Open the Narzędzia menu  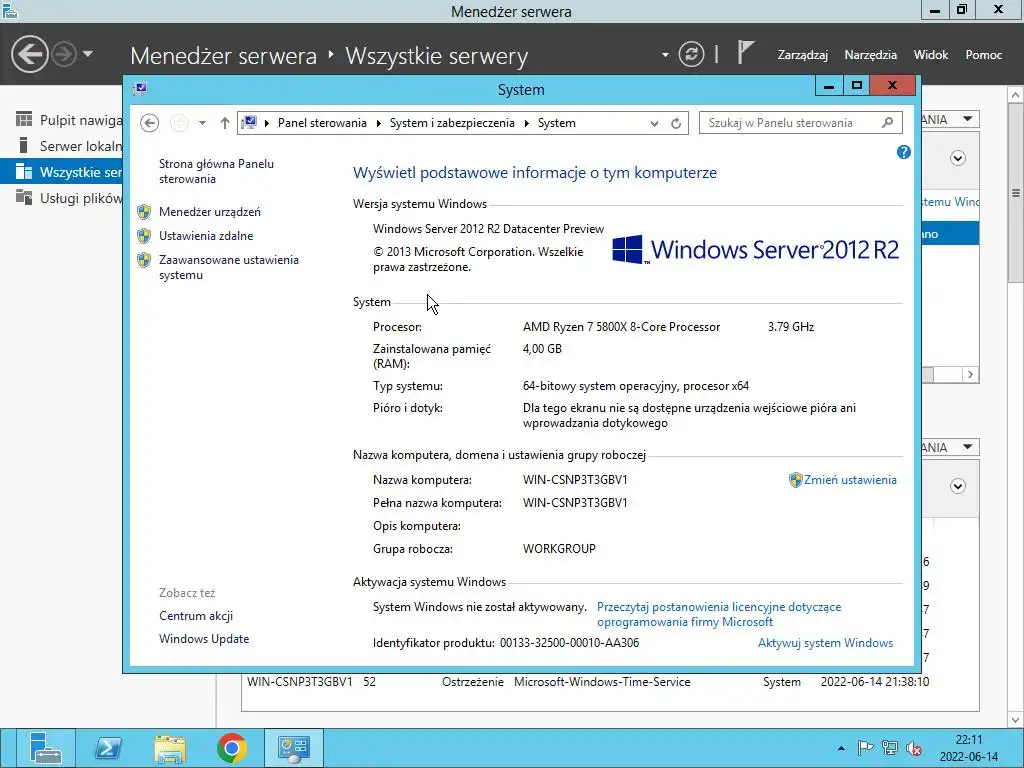coord(871,55)
